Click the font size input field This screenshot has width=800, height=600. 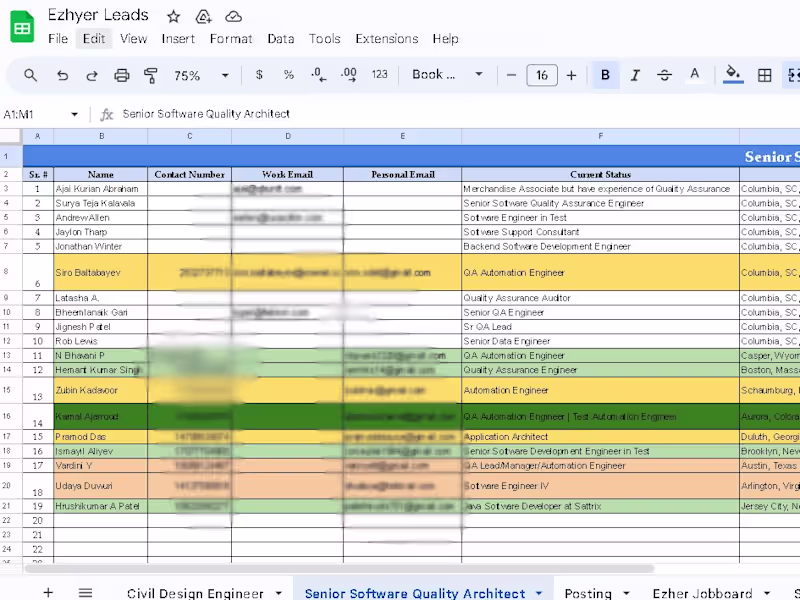pyautogui.click(x=542, y=75)
